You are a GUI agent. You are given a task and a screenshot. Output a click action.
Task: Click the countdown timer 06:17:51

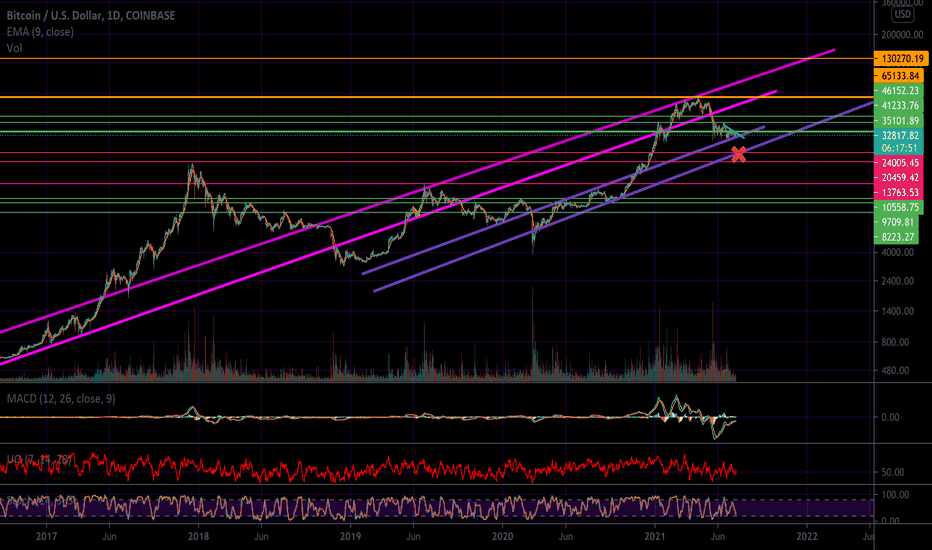899,147
